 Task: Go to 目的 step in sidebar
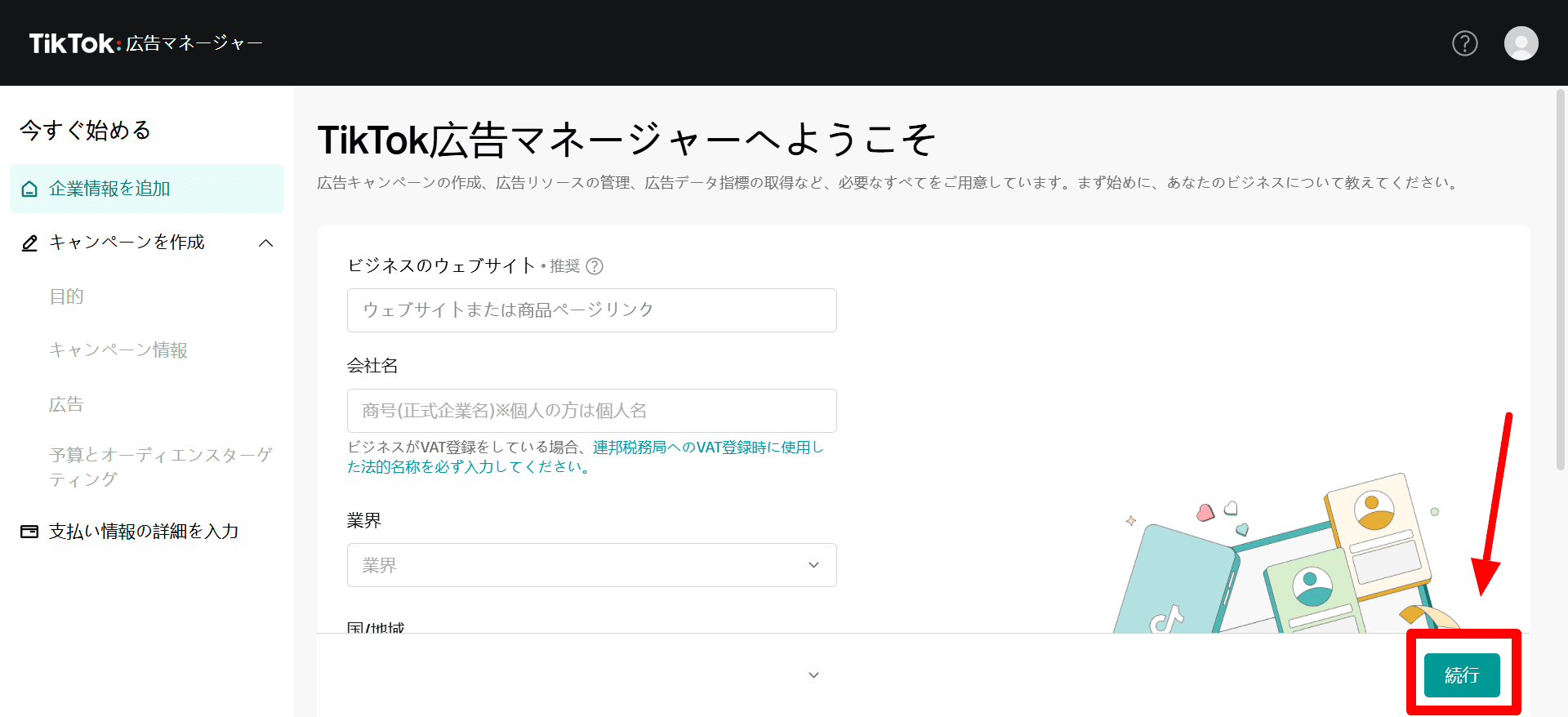pyautogui.click(x=66, y=296)
